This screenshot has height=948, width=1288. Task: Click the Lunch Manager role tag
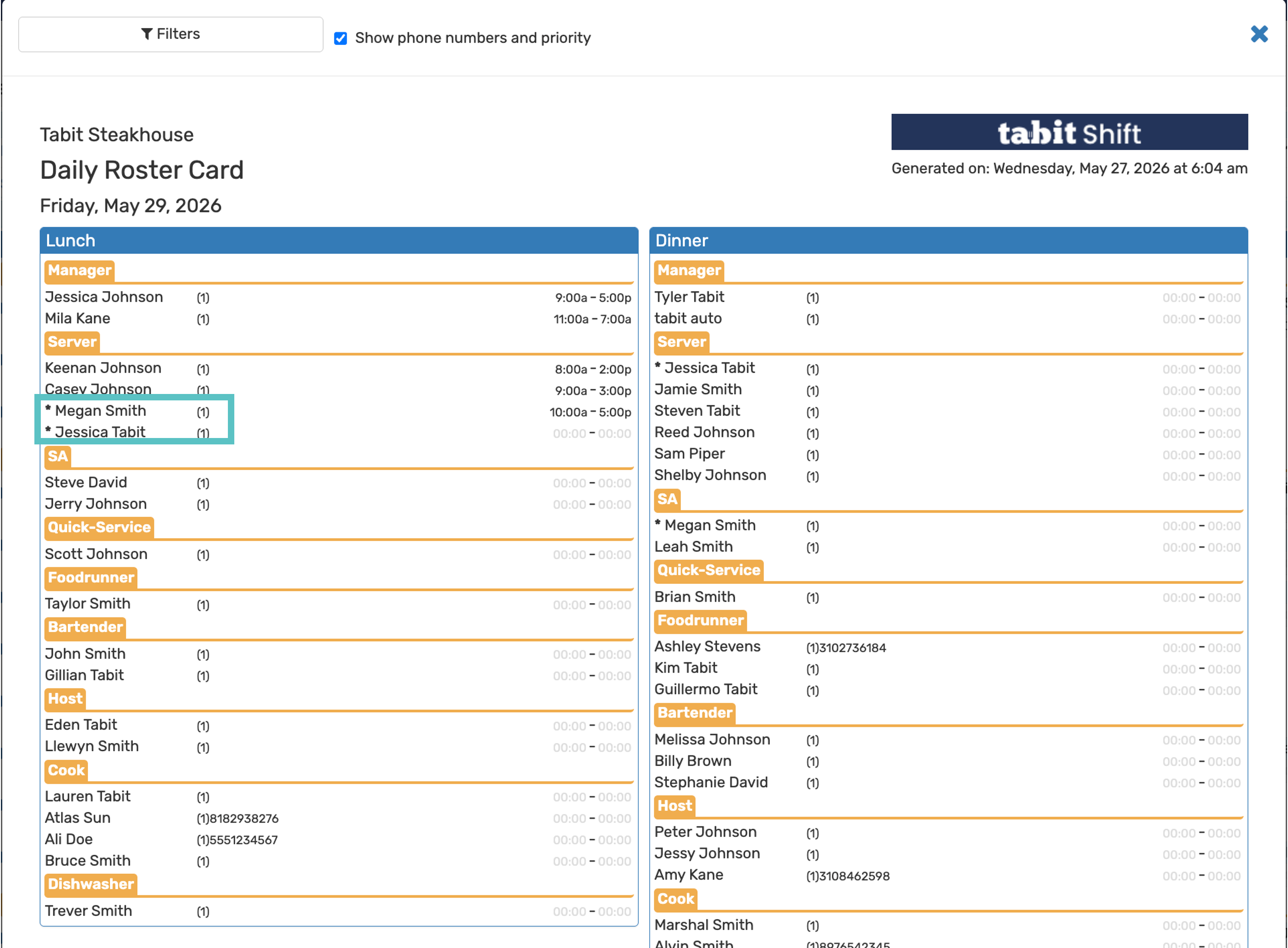tap(80, 271)
